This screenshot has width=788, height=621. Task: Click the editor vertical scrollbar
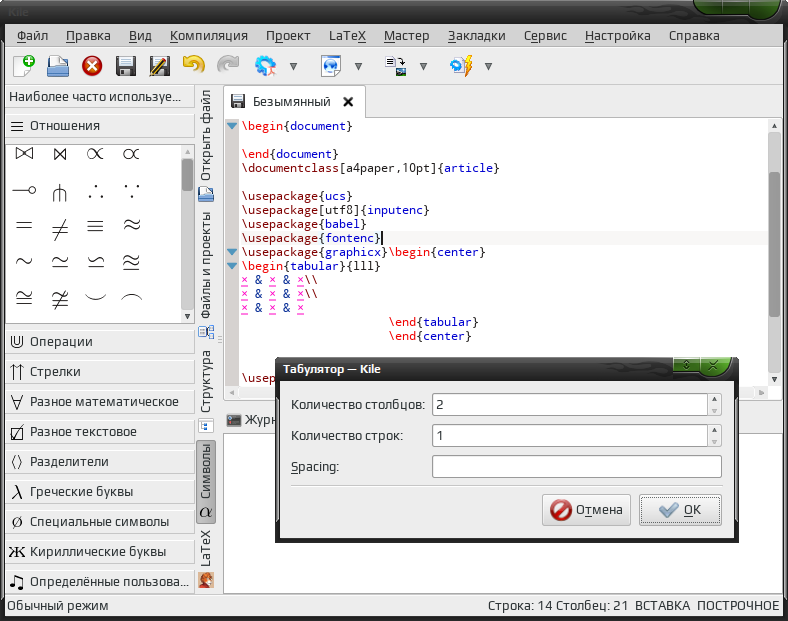click(x=774, y=244)
